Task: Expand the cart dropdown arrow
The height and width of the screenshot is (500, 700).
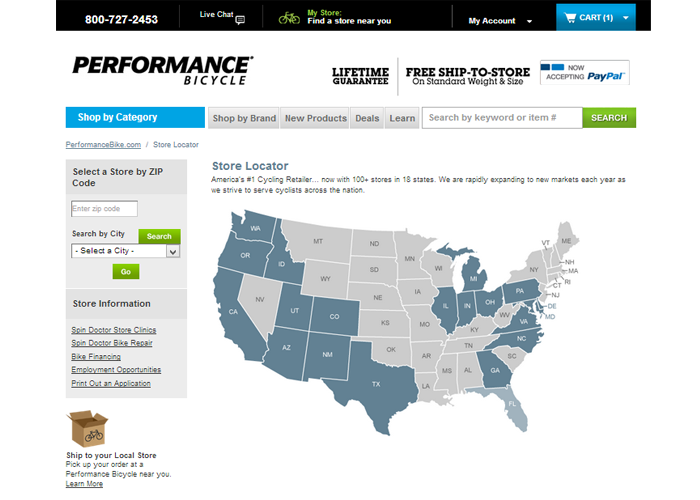Action: point(626,18)
